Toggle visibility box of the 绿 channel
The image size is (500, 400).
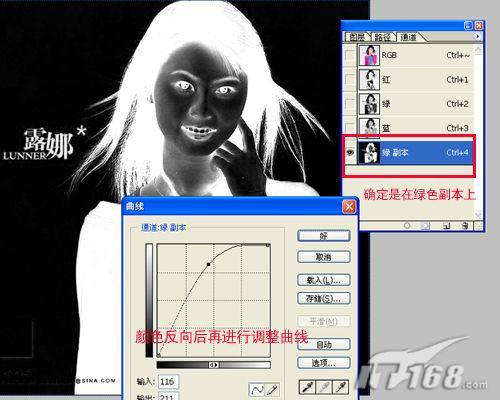[x=350, y=104]
